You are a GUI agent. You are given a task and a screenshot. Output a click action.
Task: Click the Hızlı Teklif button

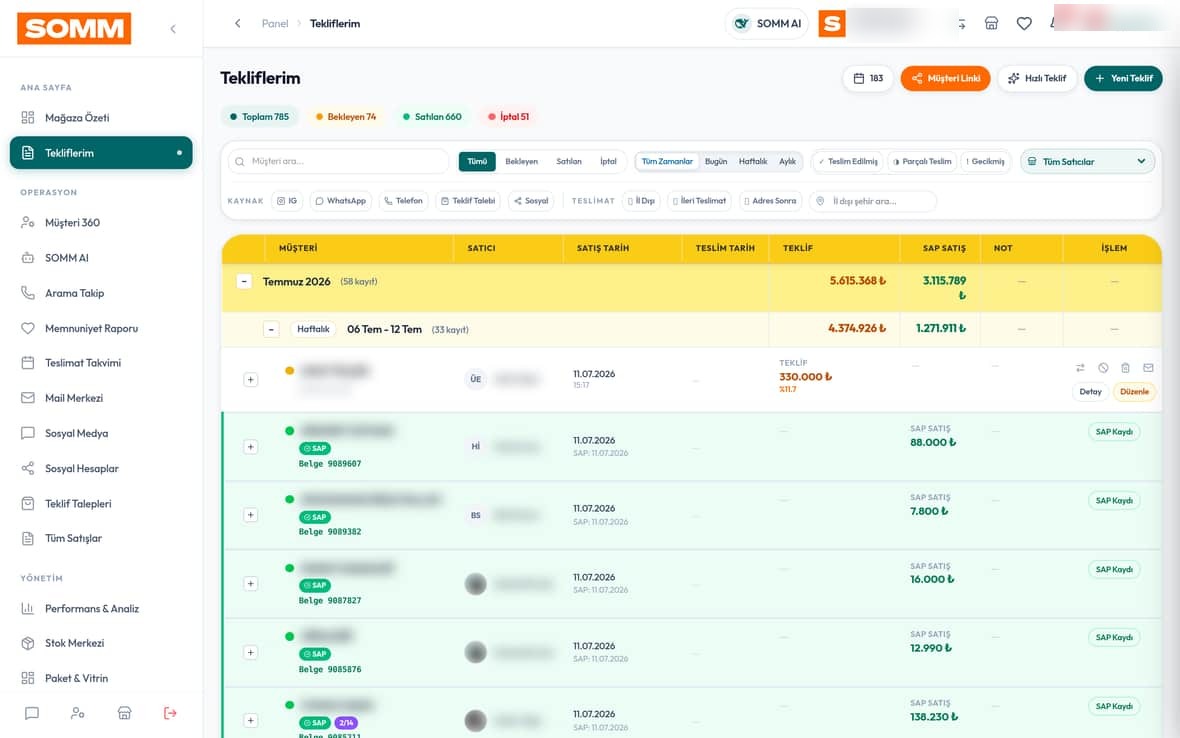[1037, 78]
